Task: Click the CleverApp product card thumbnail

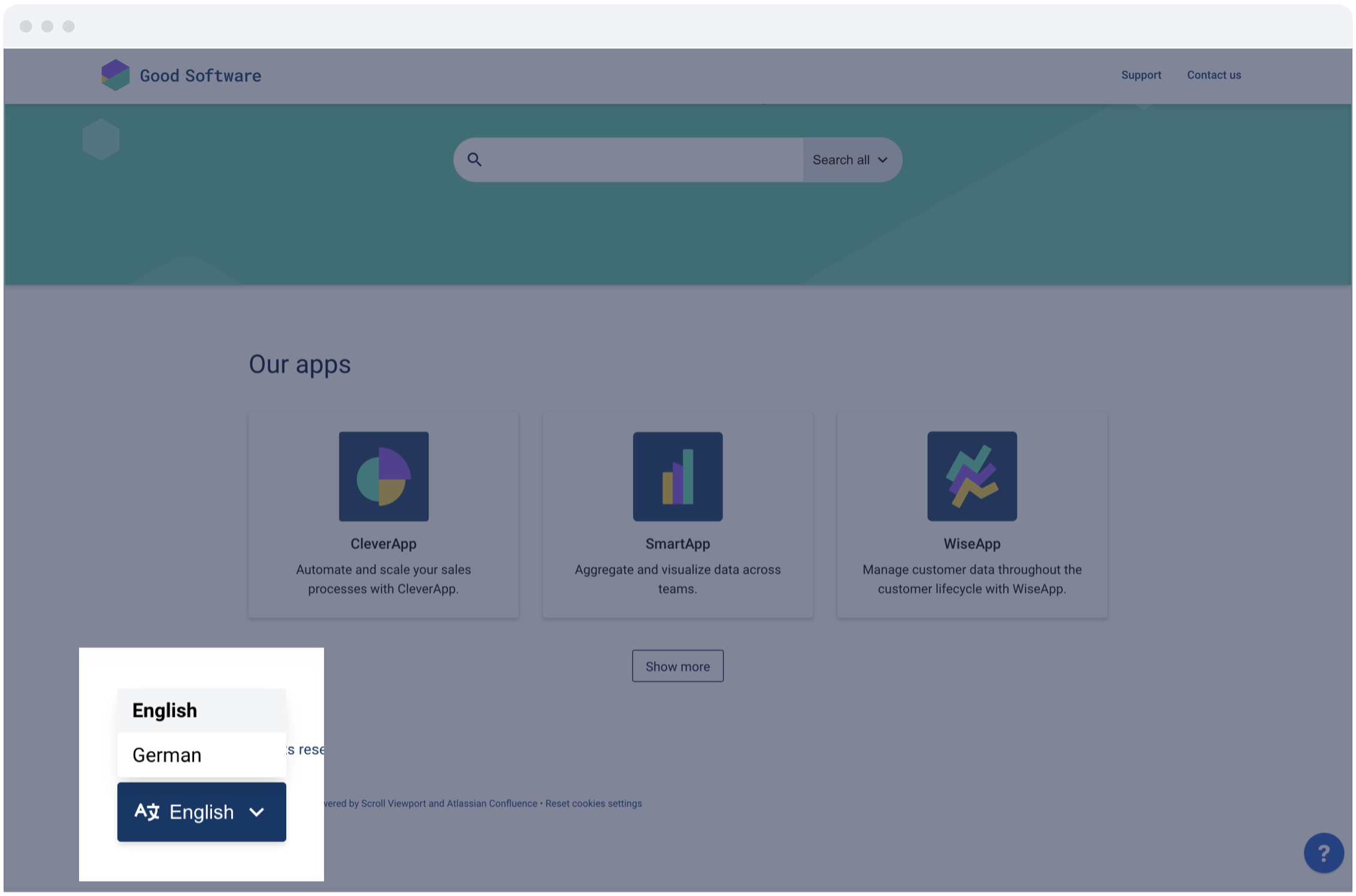Action: 383,476
